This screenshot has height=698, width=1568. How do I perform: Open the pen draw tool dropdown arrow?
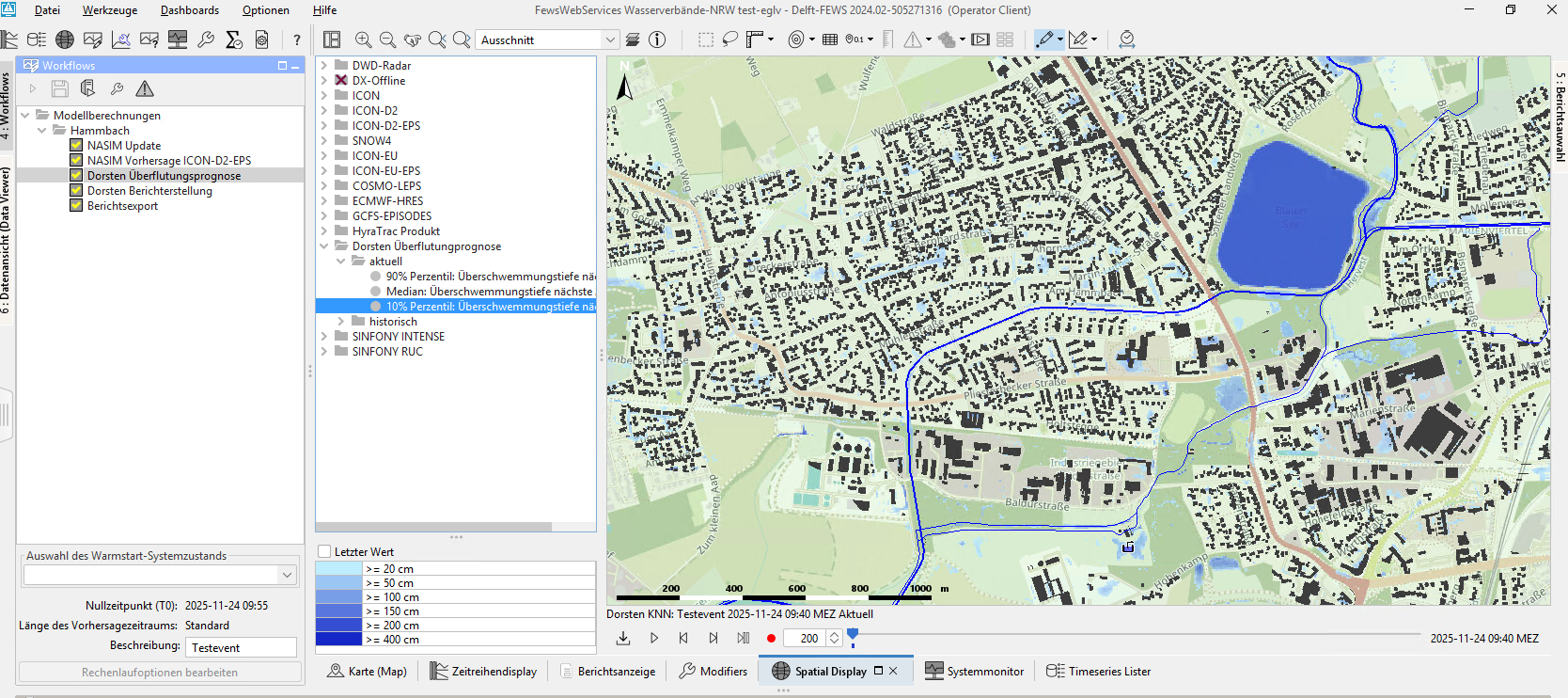[1060, 40]
